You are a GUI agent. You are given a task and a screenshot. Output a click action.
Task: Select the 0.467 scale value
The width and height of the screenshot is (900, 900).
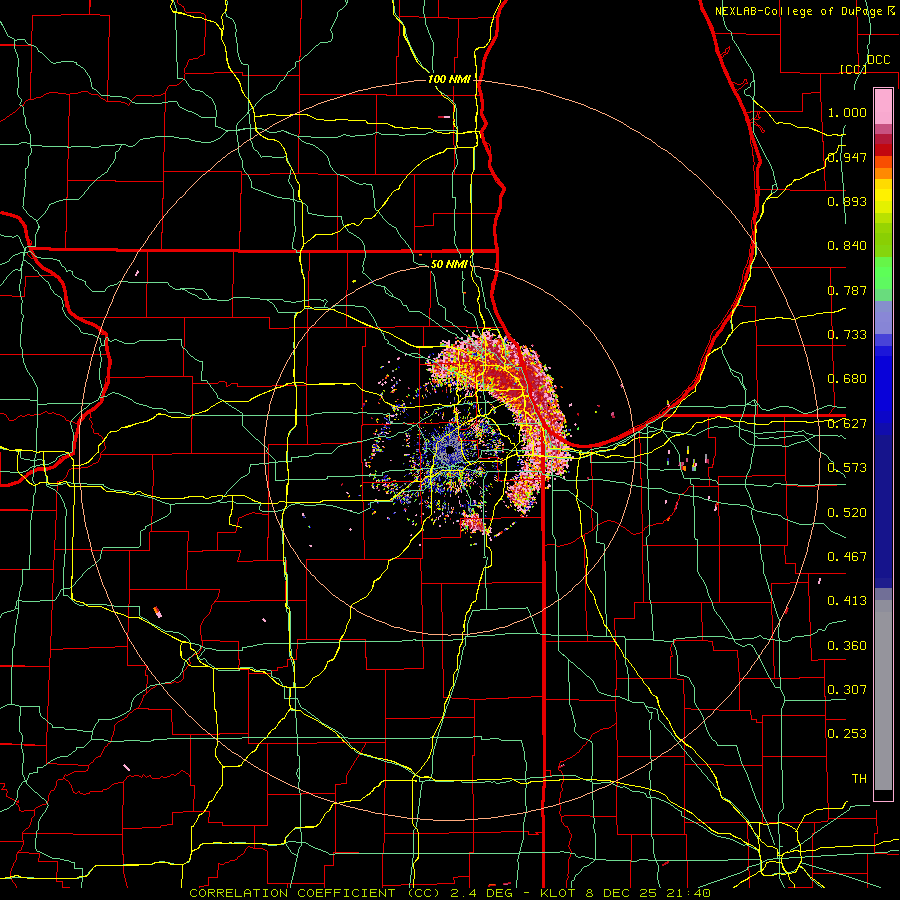[847, 556]
